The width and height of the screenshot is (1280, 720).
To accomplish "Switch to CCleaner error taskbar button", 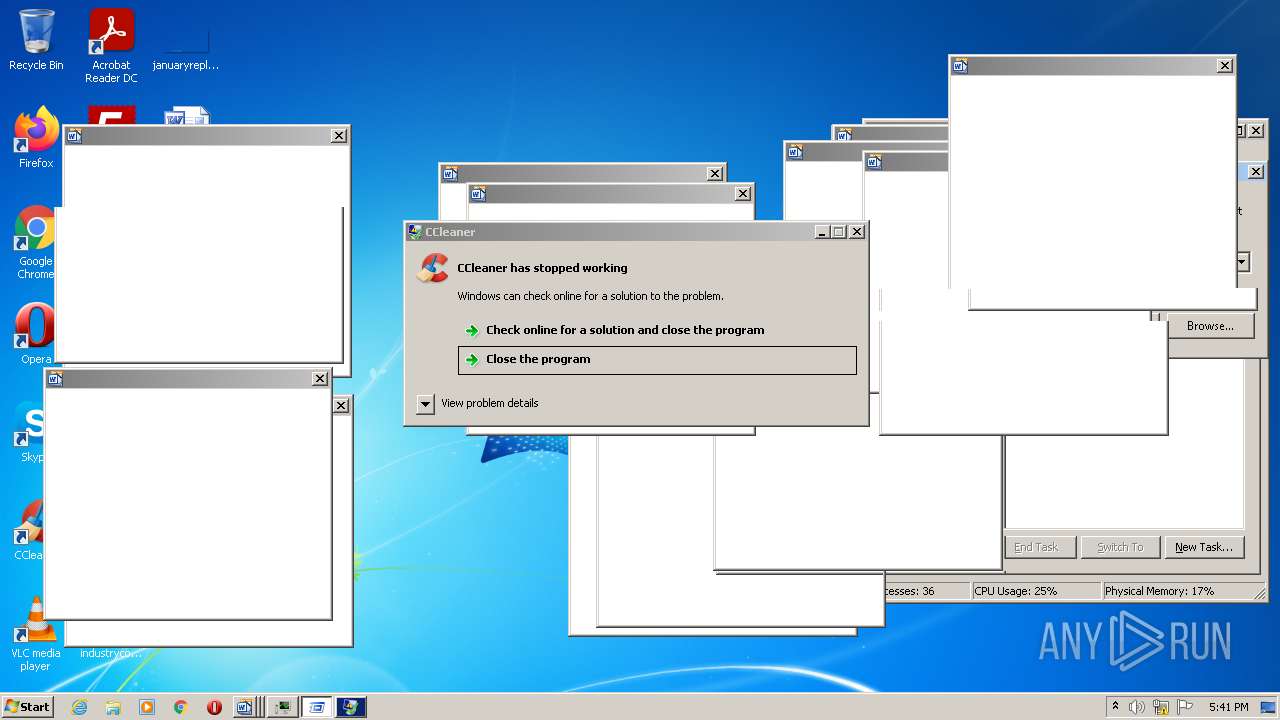I will (x=351, y=707).
